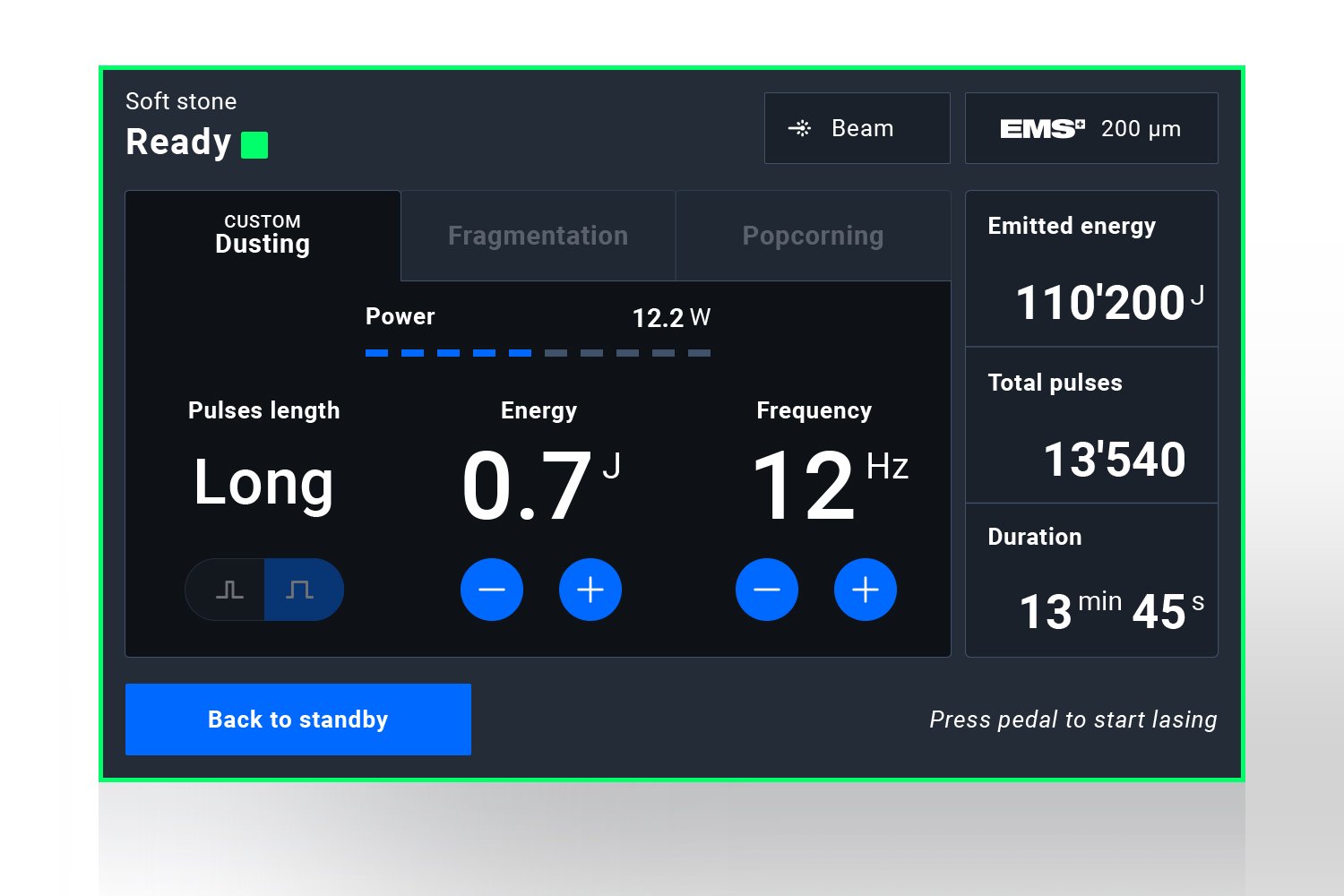
Task: Click the Total pulses 13'540 value
Action: 1115,460
